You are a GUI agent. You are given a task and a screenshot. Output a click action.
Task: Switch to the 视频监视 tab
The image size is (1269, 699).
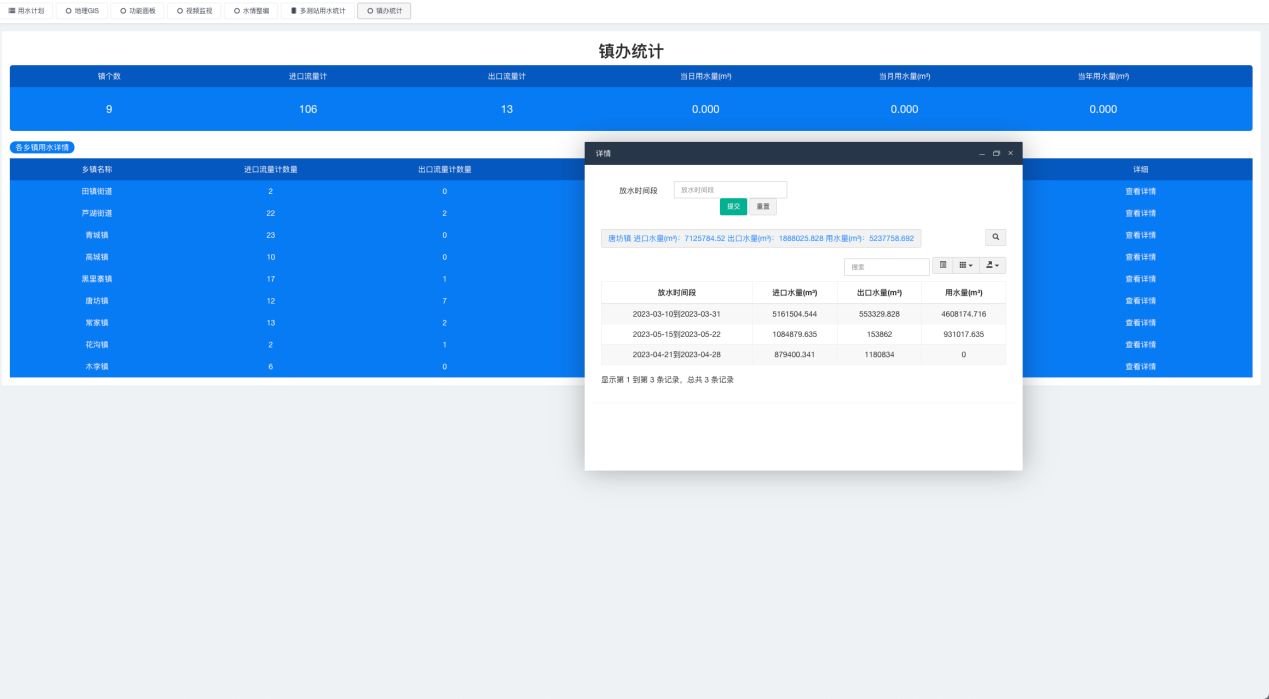click(194, 11)
